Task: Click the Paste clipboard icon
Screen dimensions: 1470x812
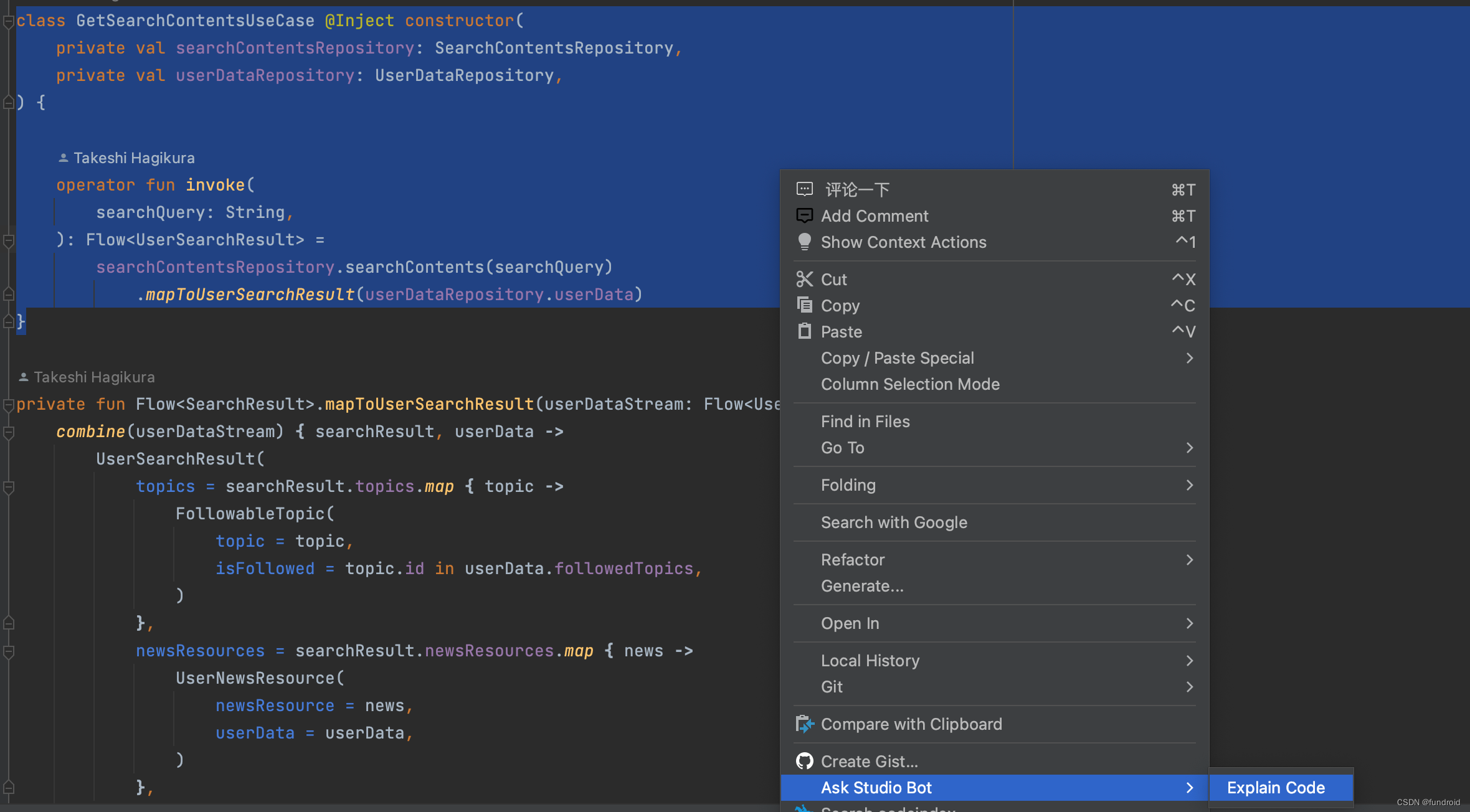Action: (x=804, y=331)
